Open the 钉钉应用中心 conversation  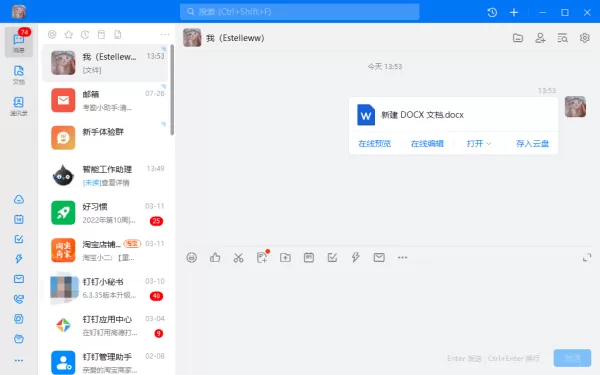coord(105,326)
